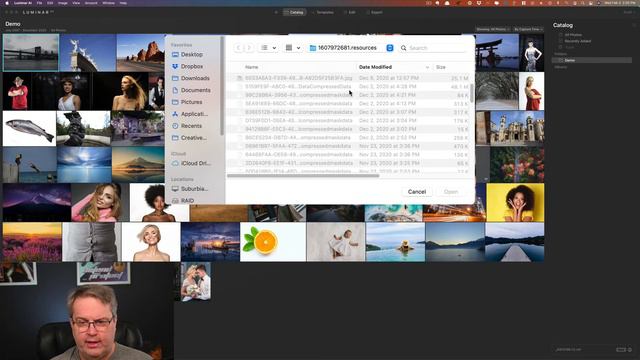Go forward in the file dialog
The width and height of the screenshot is (640, 360).
pyautogui.click(x=249, y=48)
